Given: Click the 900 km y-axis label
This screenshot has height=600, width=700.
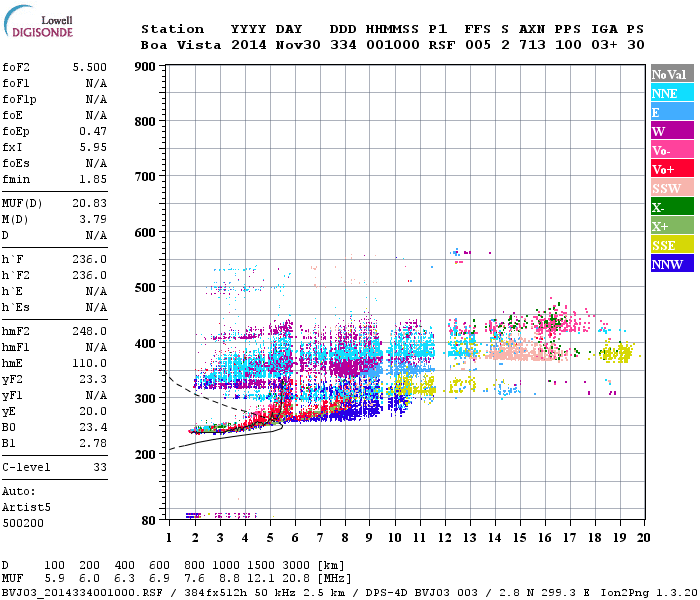Looking at the screenshot, I should point(145,67).
